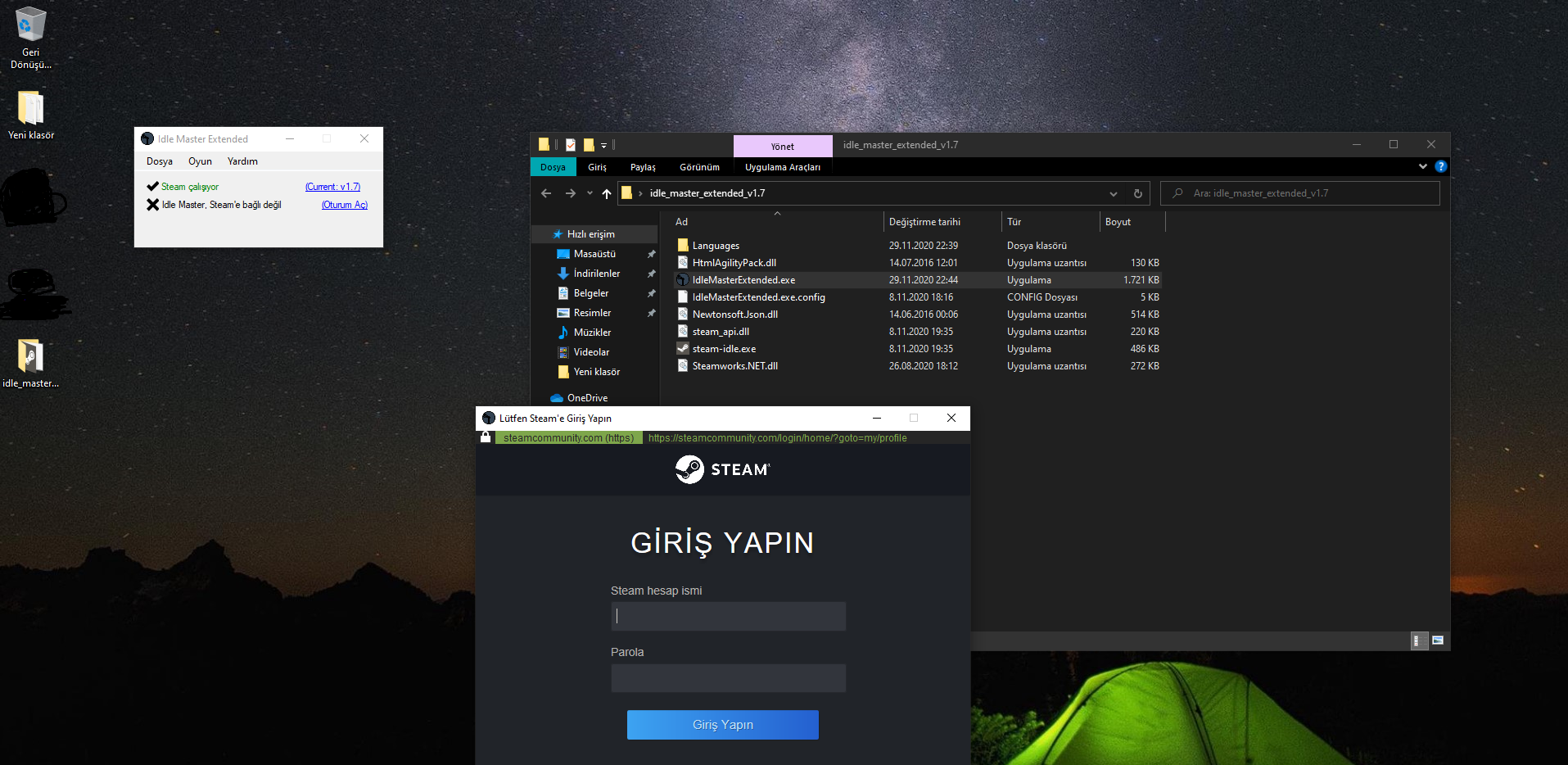Image resolution: width=1568 pixels, height=765 pixels.
Task: Select the steam-idle.exe file icon
Action: click(683, 348)
